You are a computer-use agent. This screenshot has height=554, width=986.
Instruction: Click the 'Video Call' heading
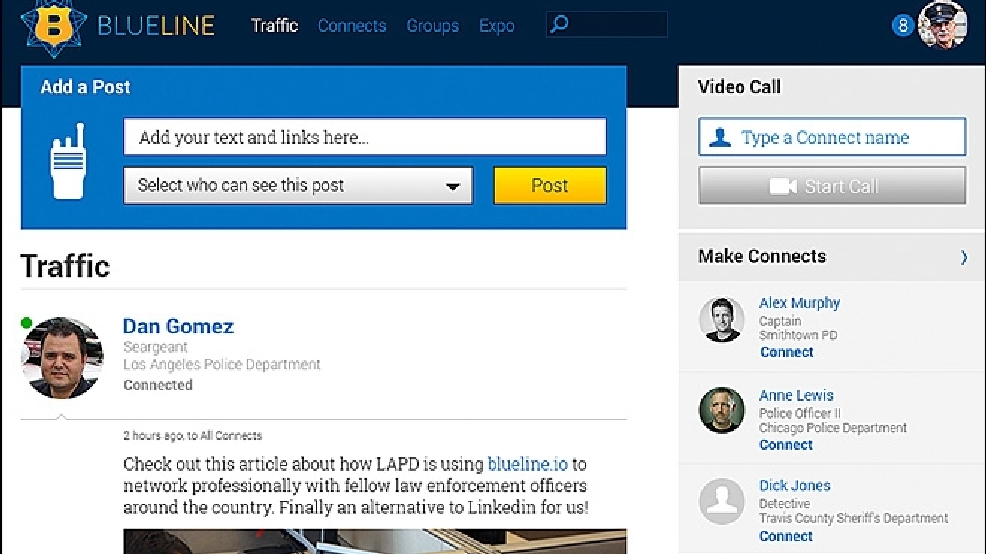coord(739,87)
